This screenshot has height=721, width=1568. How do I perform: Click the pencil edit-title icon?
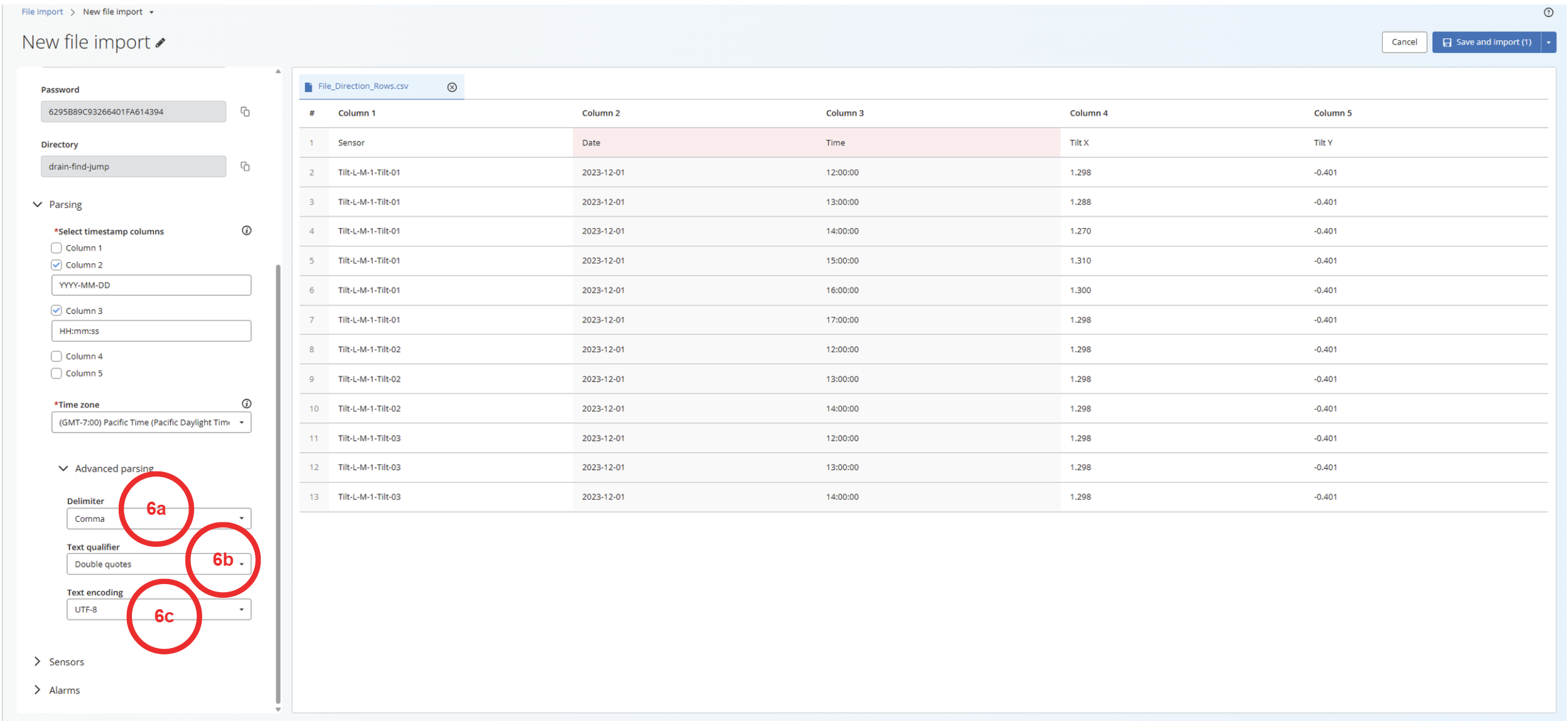(161, 43)
